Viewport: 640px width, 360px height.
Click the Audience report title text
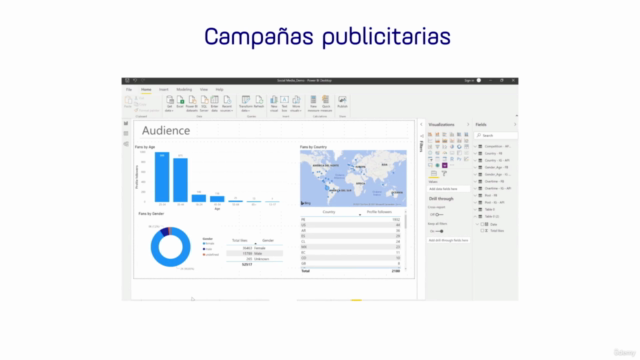click(166, 130)
